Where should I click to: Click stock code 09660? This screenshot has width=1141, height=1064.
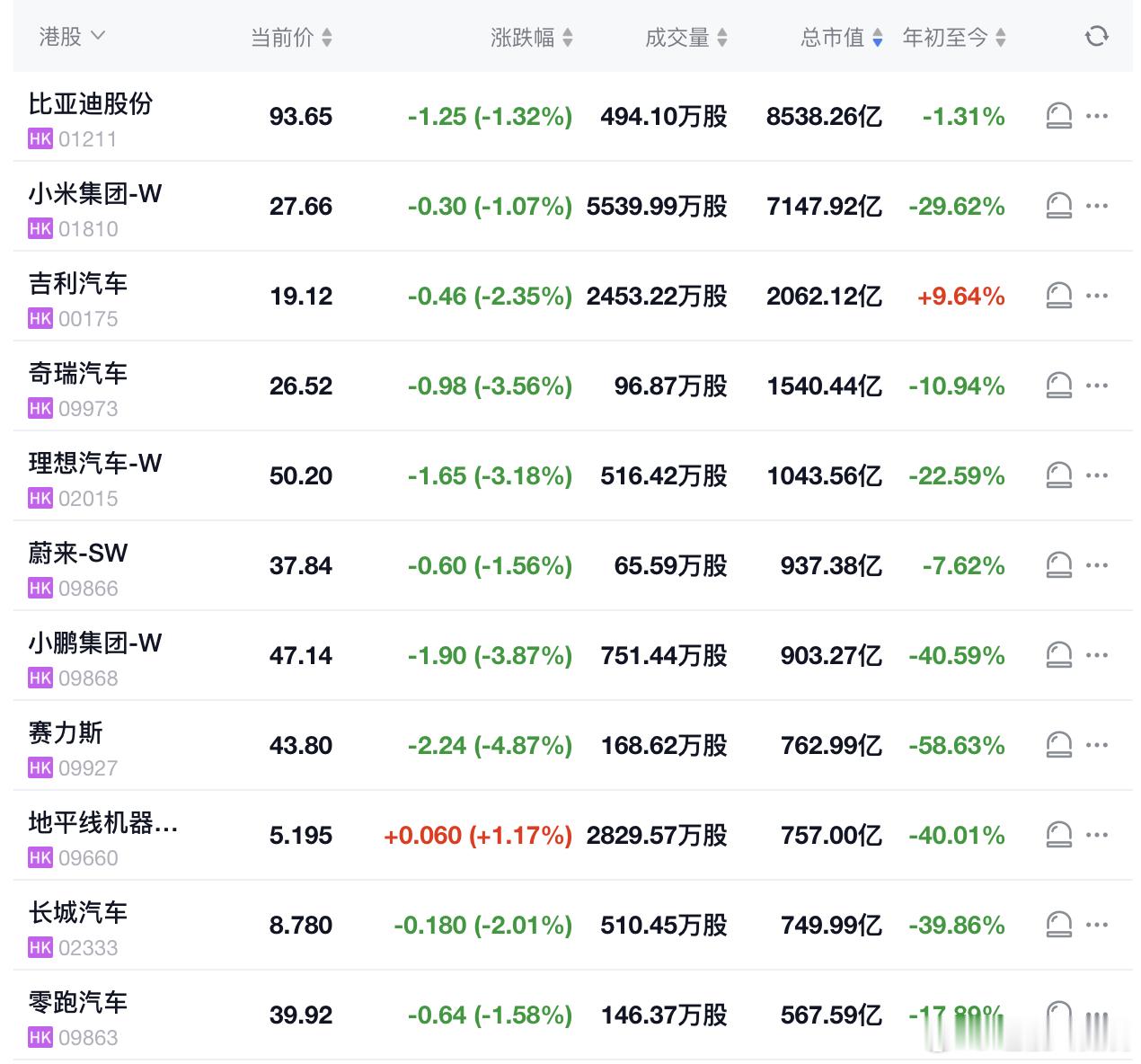pos(88,858)
